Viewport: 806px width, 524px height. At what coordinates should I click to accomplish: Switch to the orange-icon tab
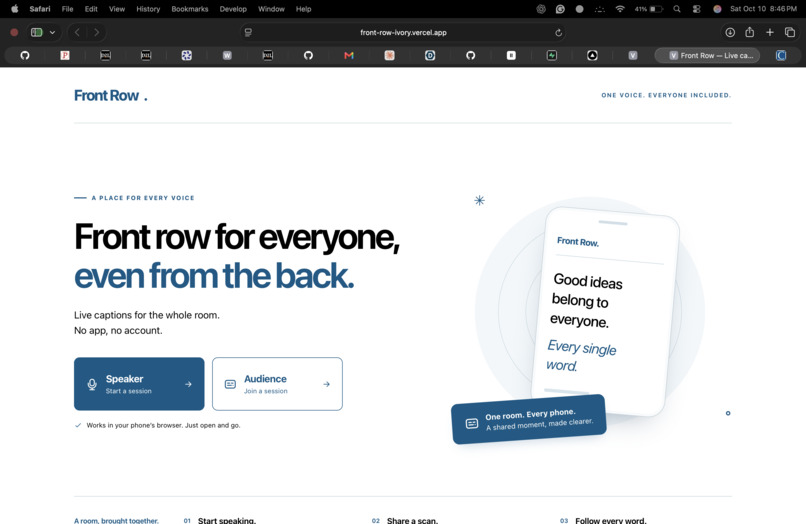(x=390, y=55)
